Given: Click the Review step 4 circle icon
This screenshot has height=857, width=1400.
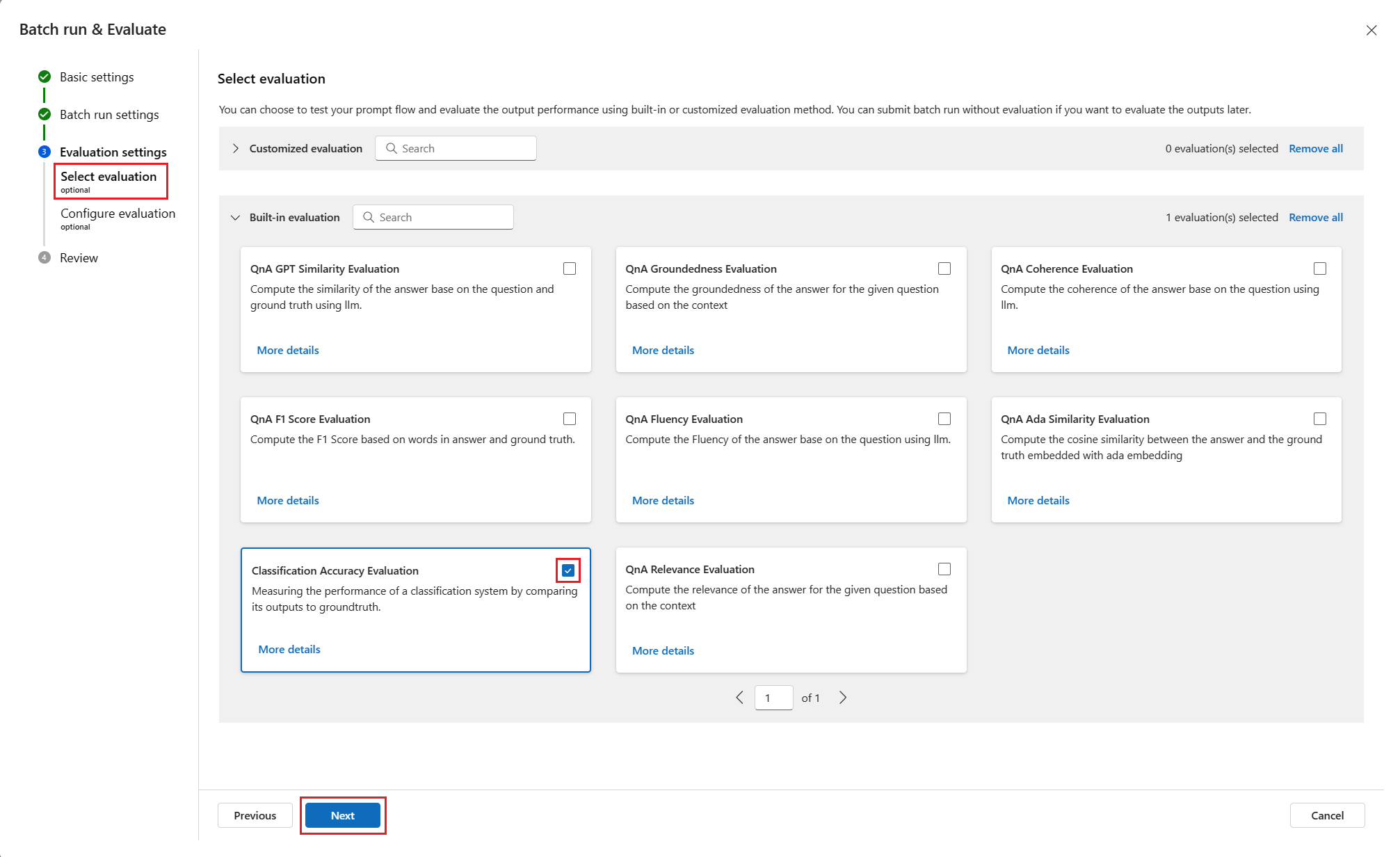Looking at the screenshot, I should (45, 257).
